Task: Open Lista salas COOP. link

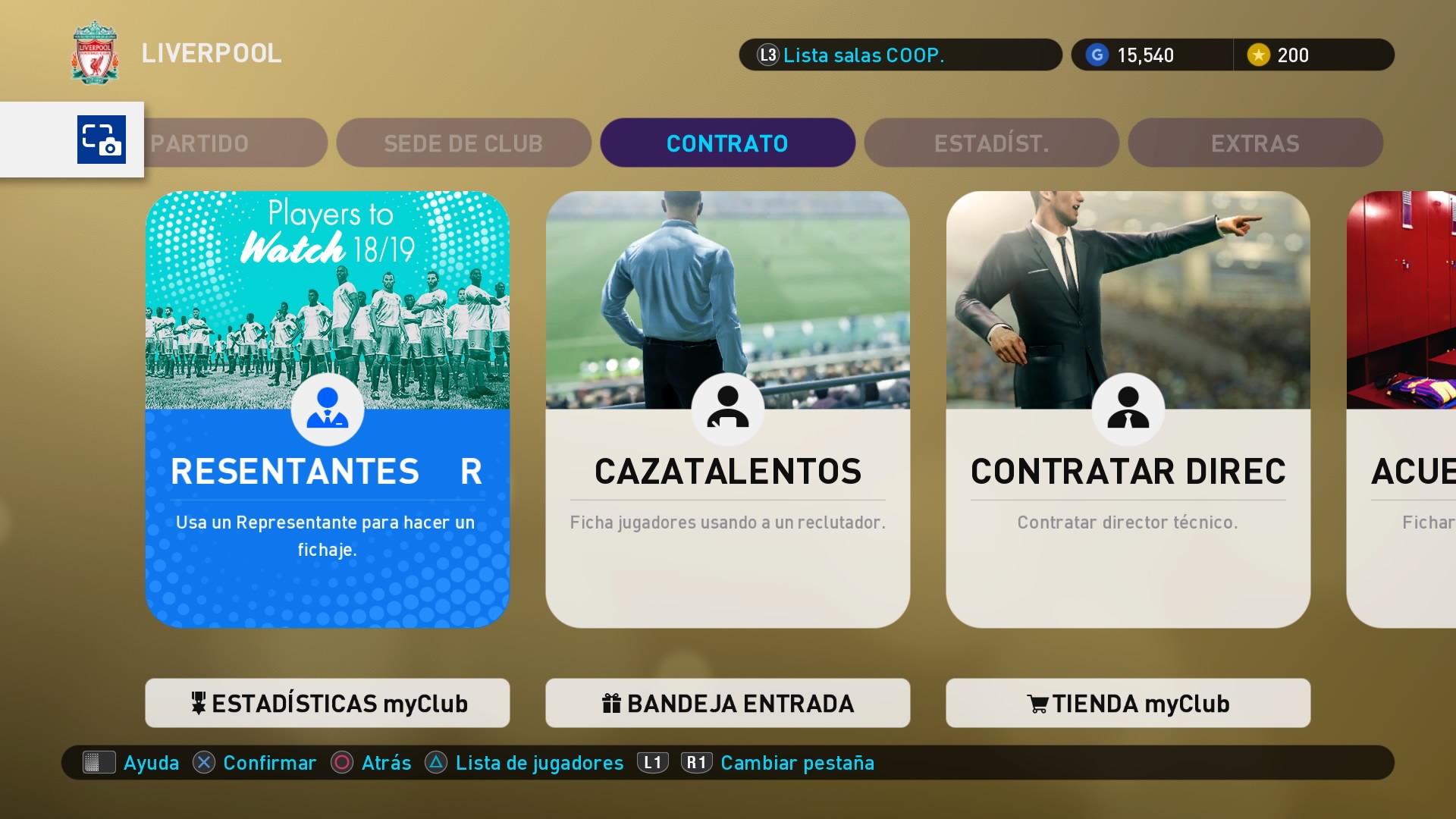Action: 864,55
